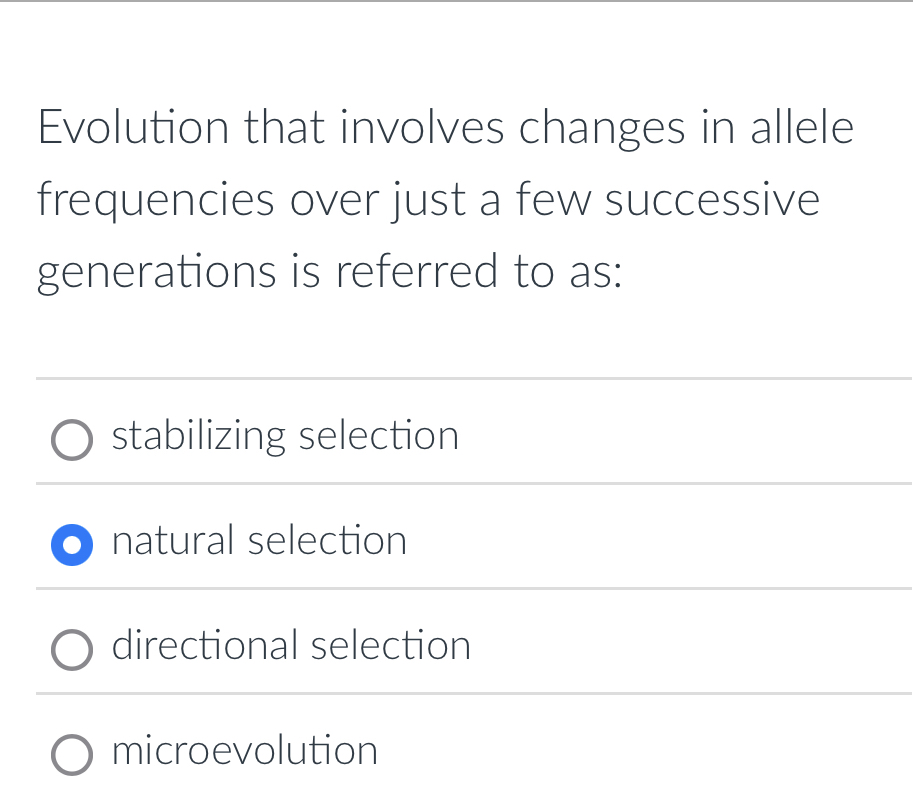The width and height of the screenshot is (913, 801).
Task: Click the answer option labeled stabilizing selection
Action: (285, 437)
